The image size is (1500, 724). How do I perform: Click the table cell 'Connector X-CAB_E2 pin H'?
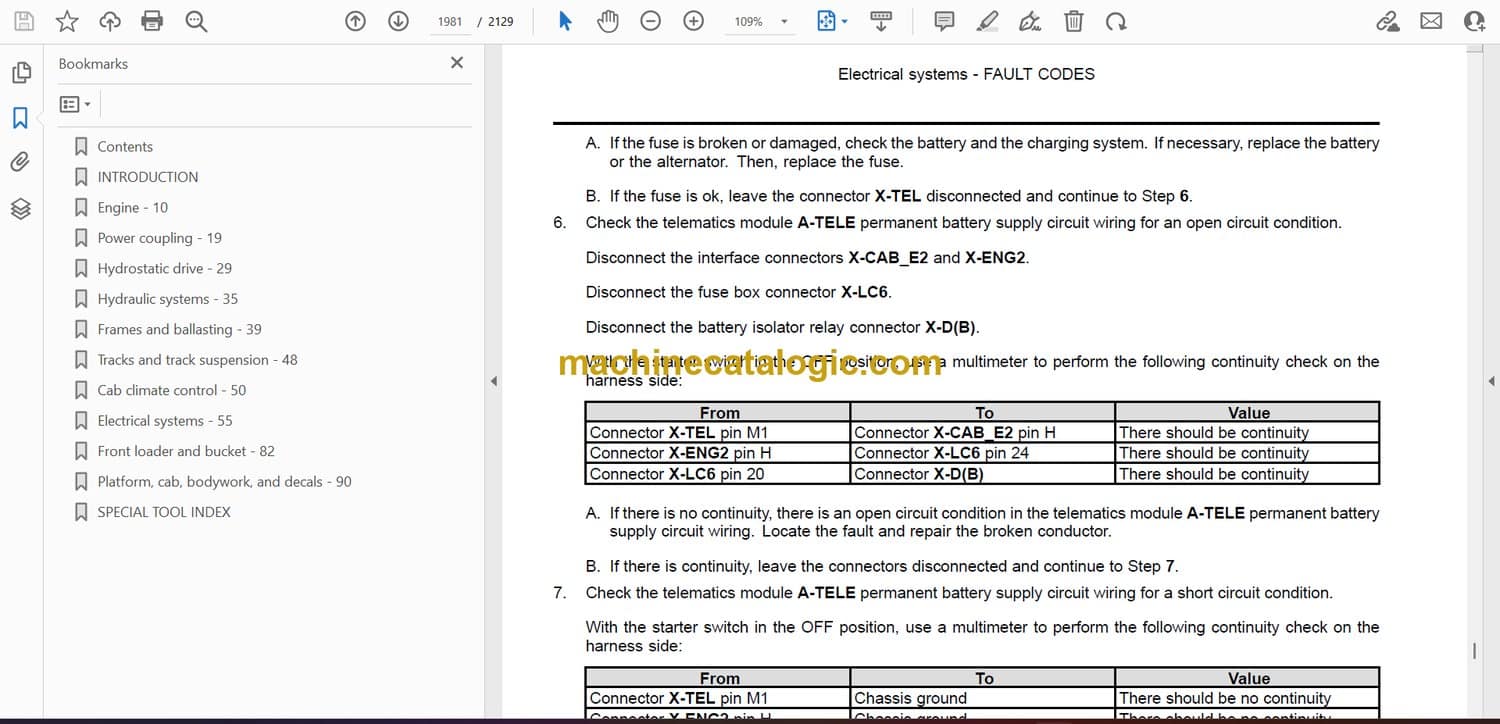(982, 433)
